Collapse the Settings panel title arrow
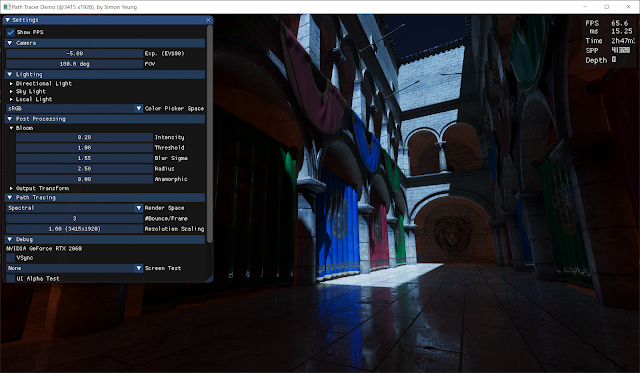Viewport: 640px width, 373px height. (x=7, y=20)
